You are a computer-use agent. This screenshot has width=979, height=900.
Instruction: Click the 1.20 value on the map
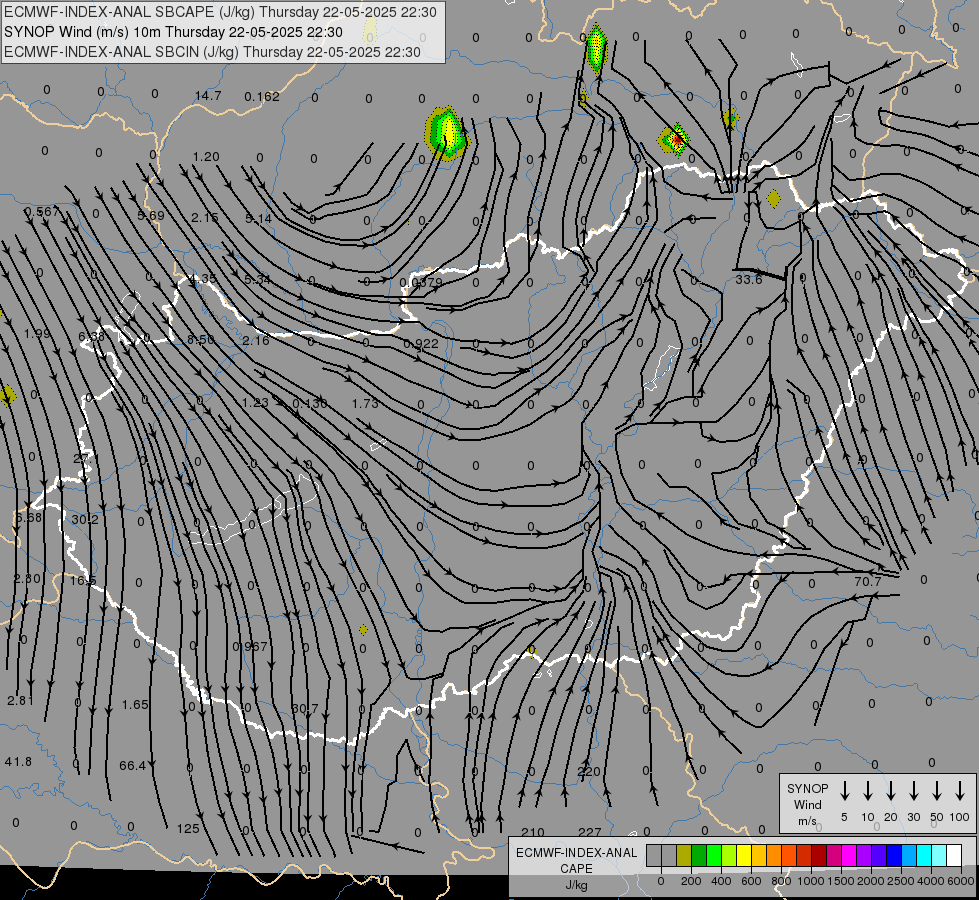(206, 156)
